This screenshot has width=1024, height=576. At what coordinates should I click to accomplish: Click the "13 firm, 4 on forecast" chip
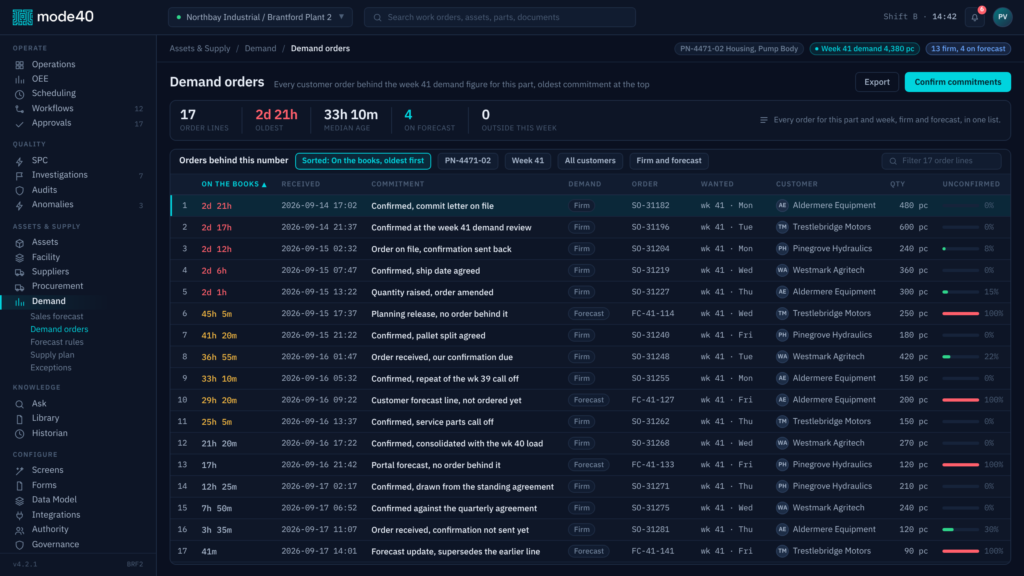[968, 48]
